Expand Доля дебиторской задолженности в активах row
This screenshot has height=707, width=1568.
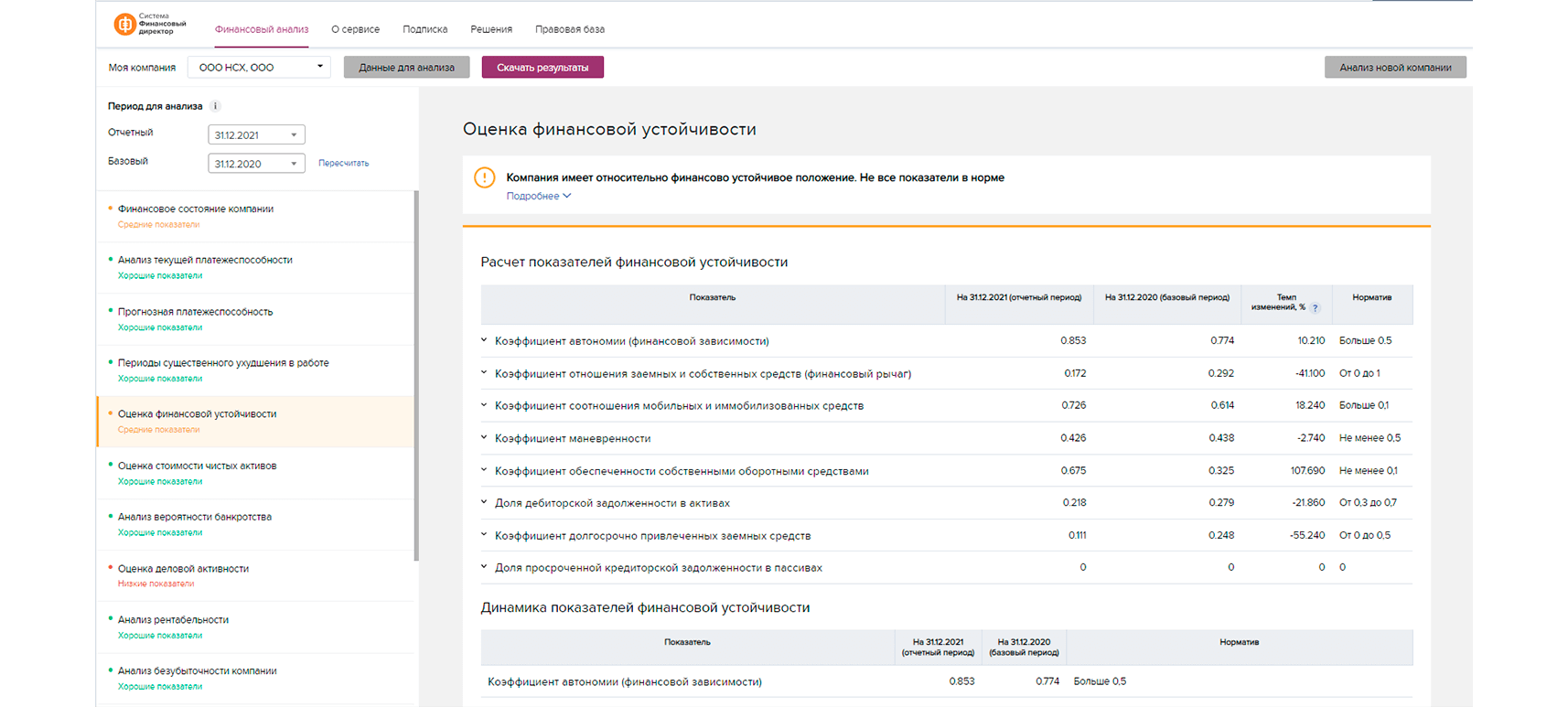pyautogui.click(x=484, y=503)
